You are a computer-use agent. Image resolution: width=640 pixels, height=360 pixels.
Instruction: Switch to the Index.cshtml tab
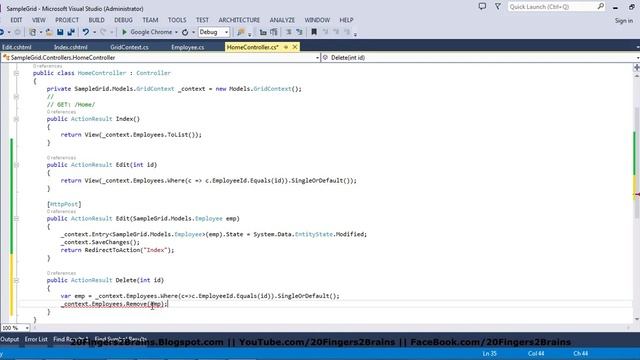coord(71,47)
